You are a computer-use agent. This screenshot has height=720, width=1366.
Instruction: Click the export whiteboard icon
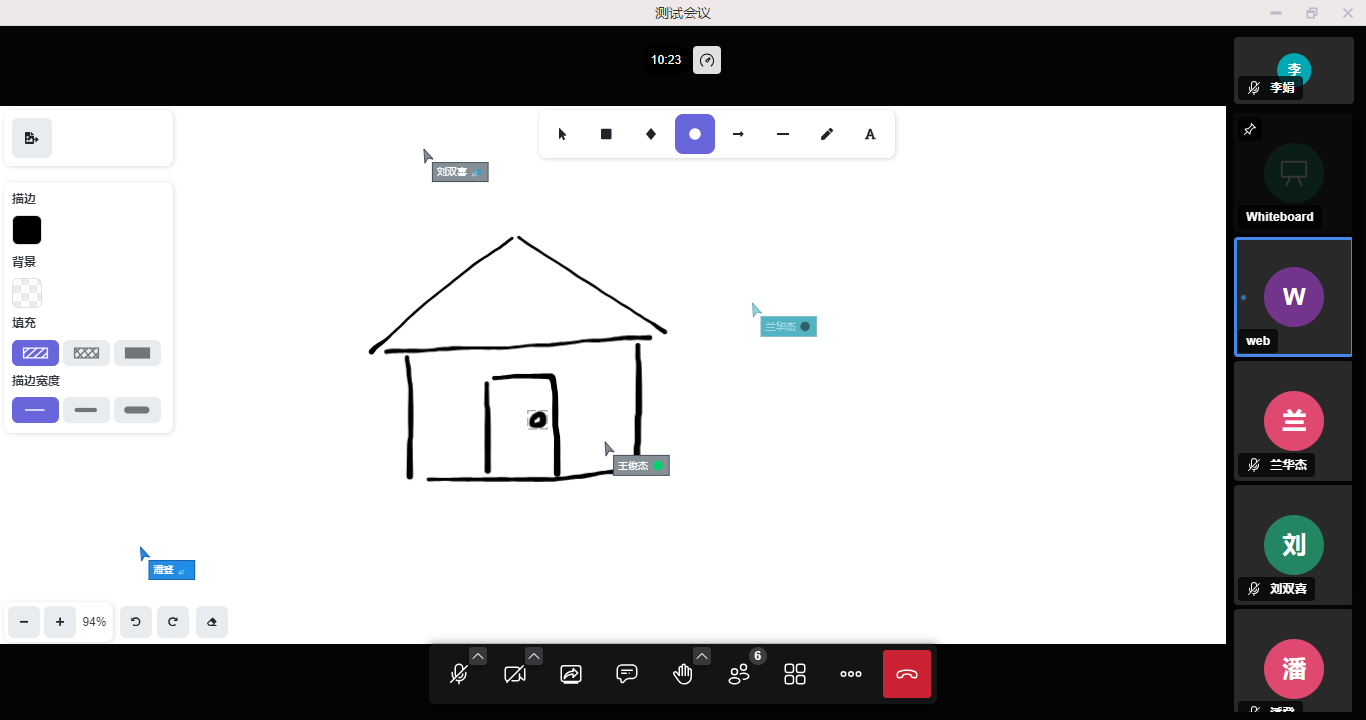pos(32,138)
